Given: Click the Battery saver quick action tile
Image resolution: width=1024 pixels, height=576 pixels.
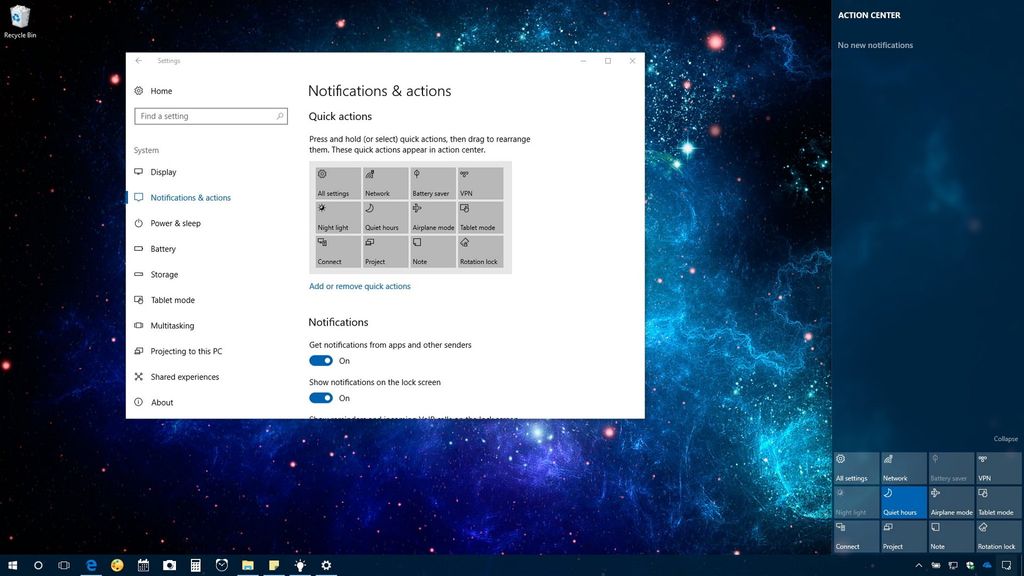Looking at the screenshot, I should 432,183.
